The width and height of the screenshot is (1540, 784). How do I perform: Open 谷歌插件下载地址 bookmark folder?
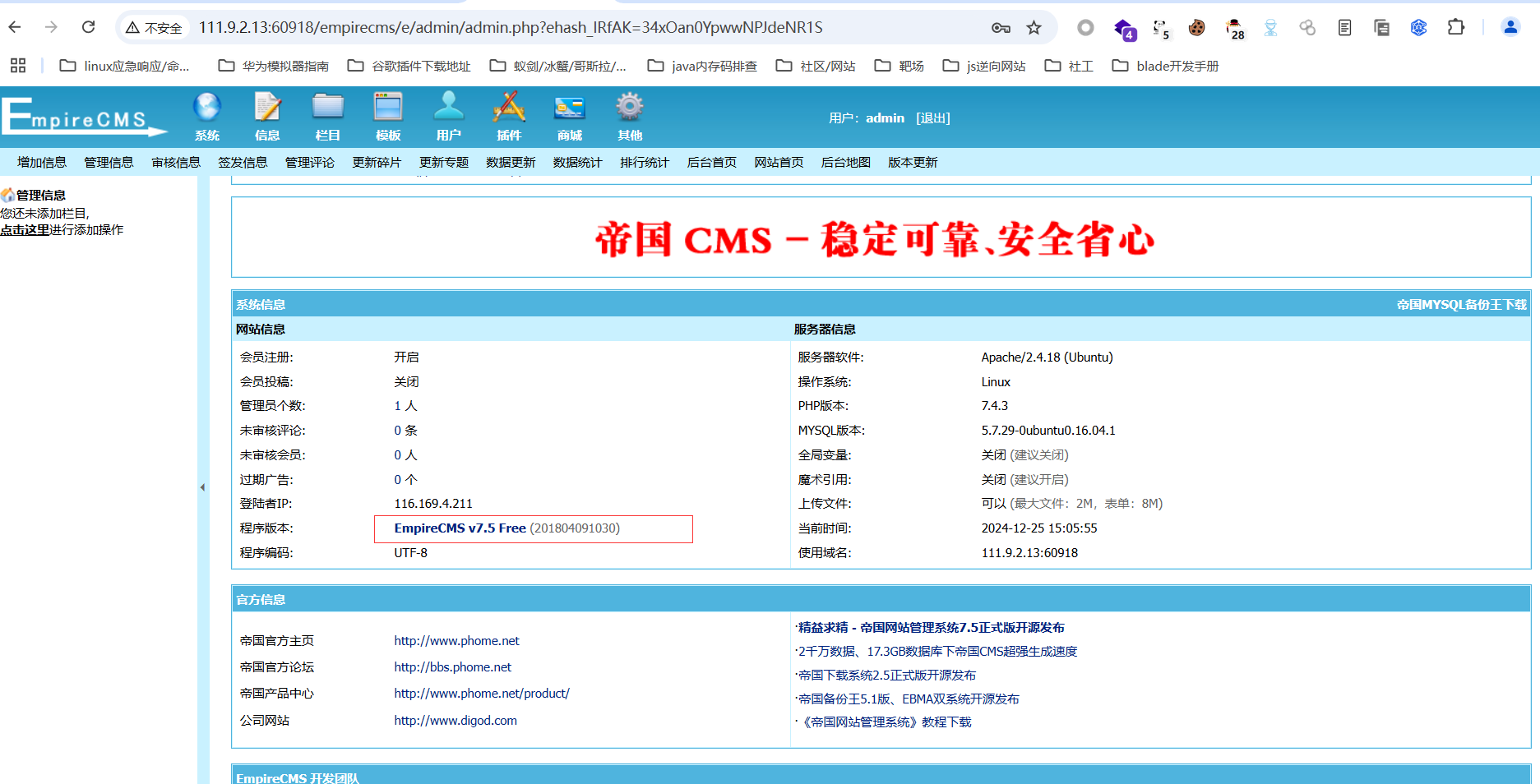coord(409,66)
